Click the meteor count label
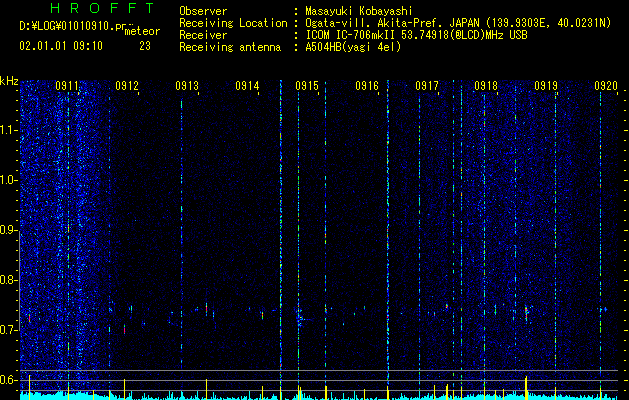Screen dimensions: 629x400 [142, 31]
